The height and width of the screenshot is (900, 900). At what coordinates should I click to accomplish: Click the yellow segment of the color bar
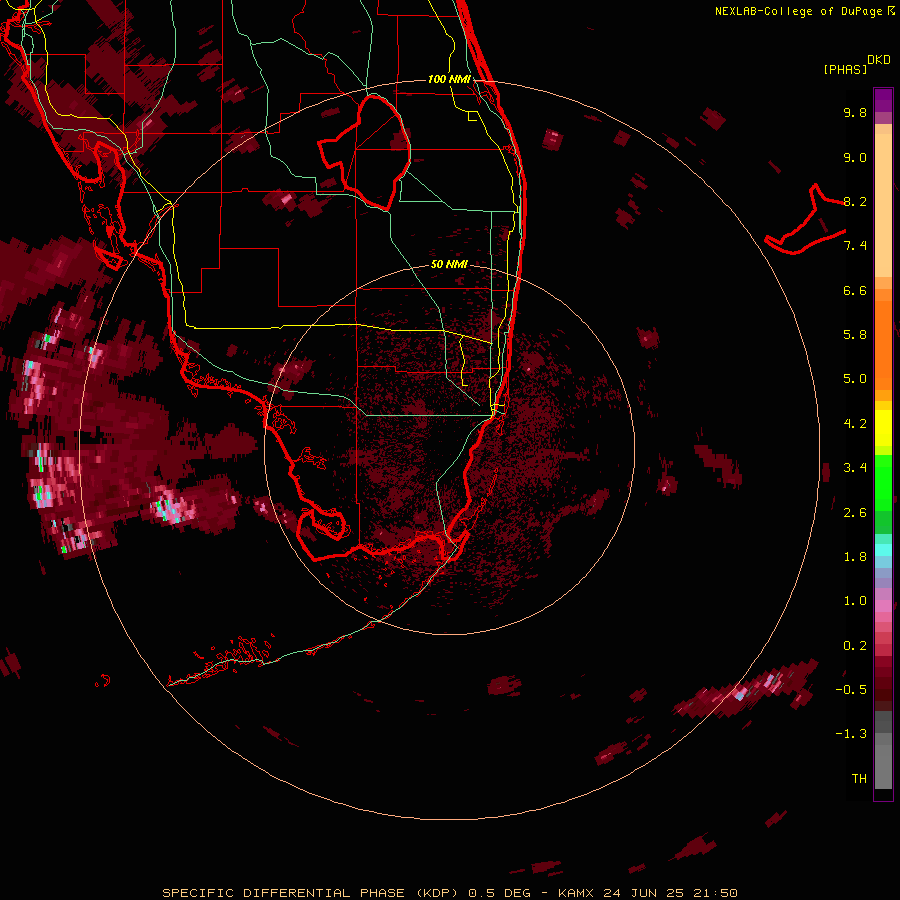883,428
